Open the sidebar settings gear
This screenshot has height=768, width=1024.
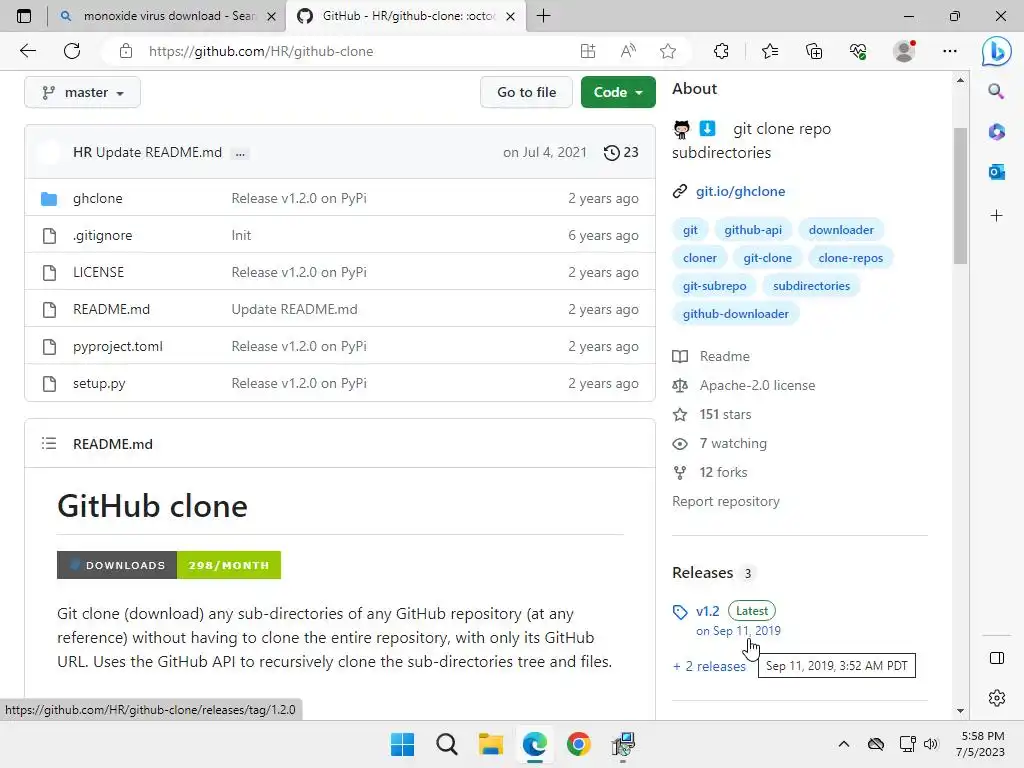click(x=997, y=697)
